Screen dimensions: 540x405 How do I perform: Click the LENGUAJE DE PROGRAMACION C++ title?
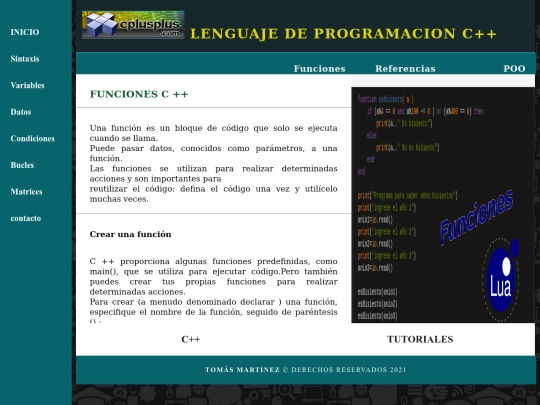[x=343, y=34]
